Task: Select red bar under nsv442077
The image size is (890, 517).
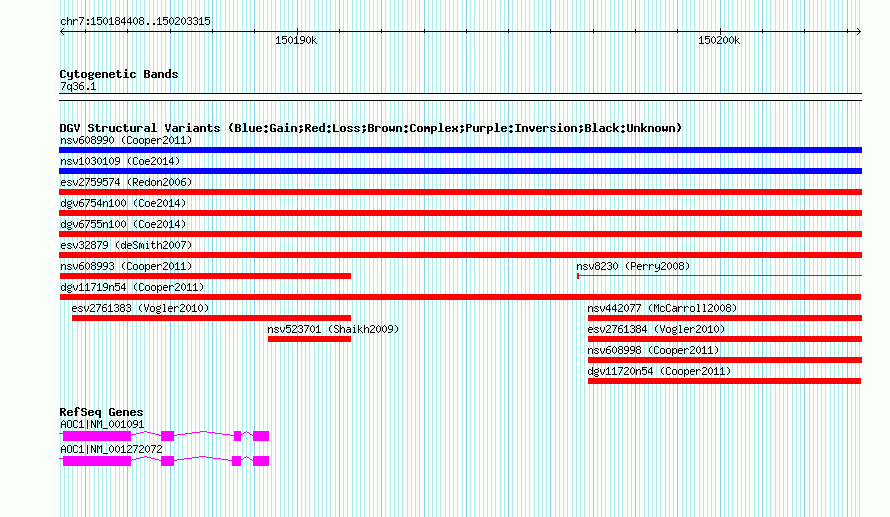Action: (x=725, y=318)
